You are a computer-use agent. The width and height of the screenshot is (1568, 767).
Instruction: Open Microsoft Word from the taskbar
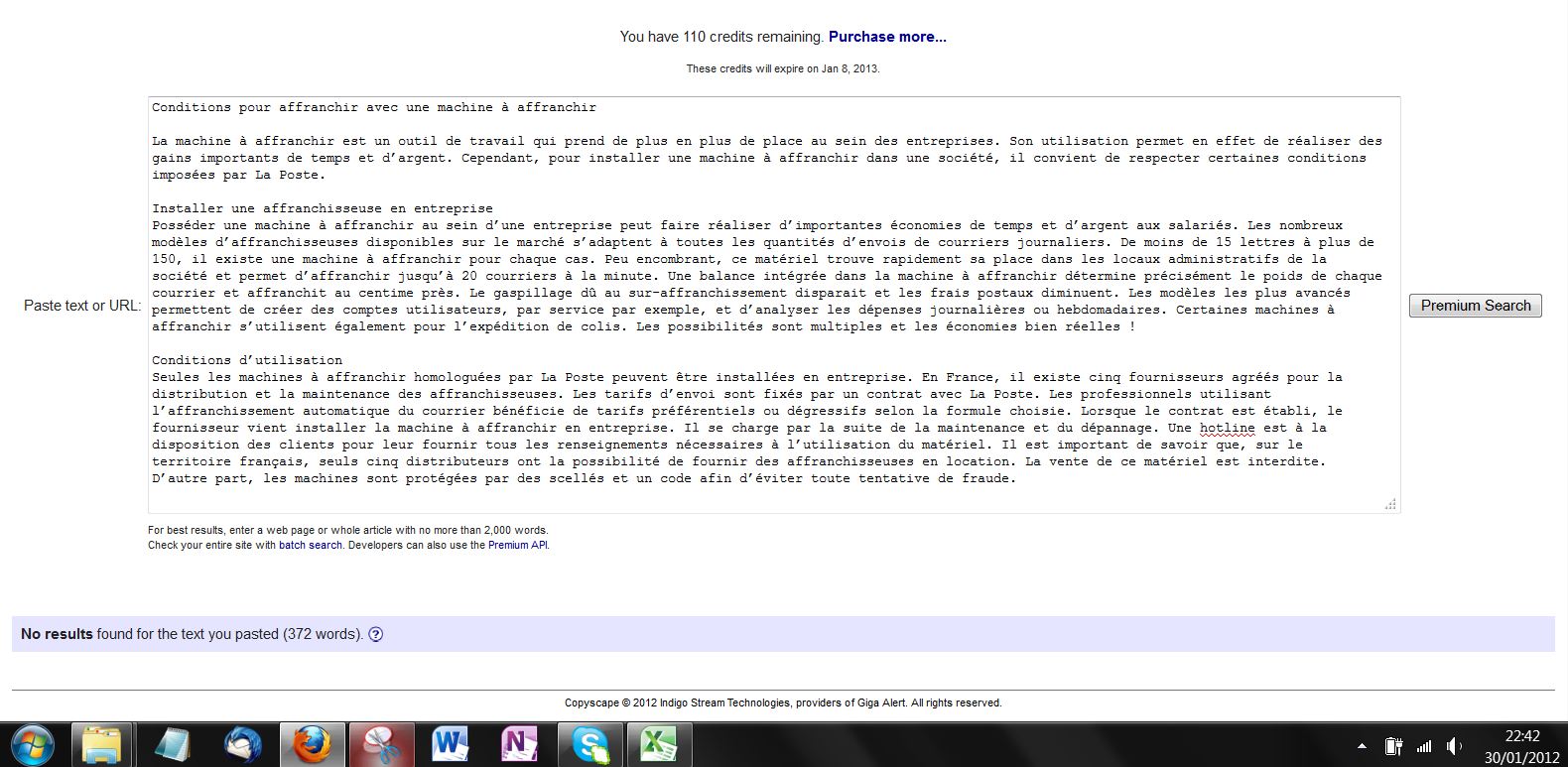[x=451, y=743]
